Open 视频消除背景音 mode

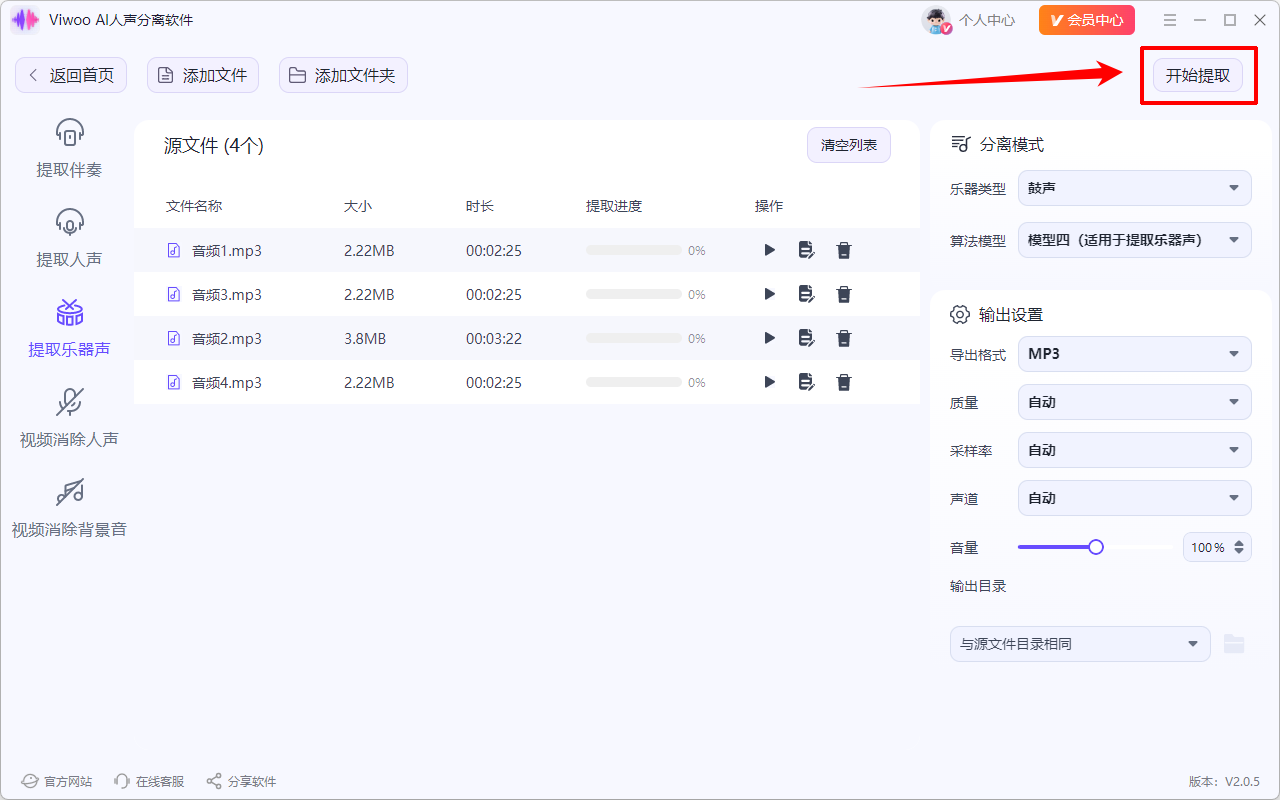69,508
